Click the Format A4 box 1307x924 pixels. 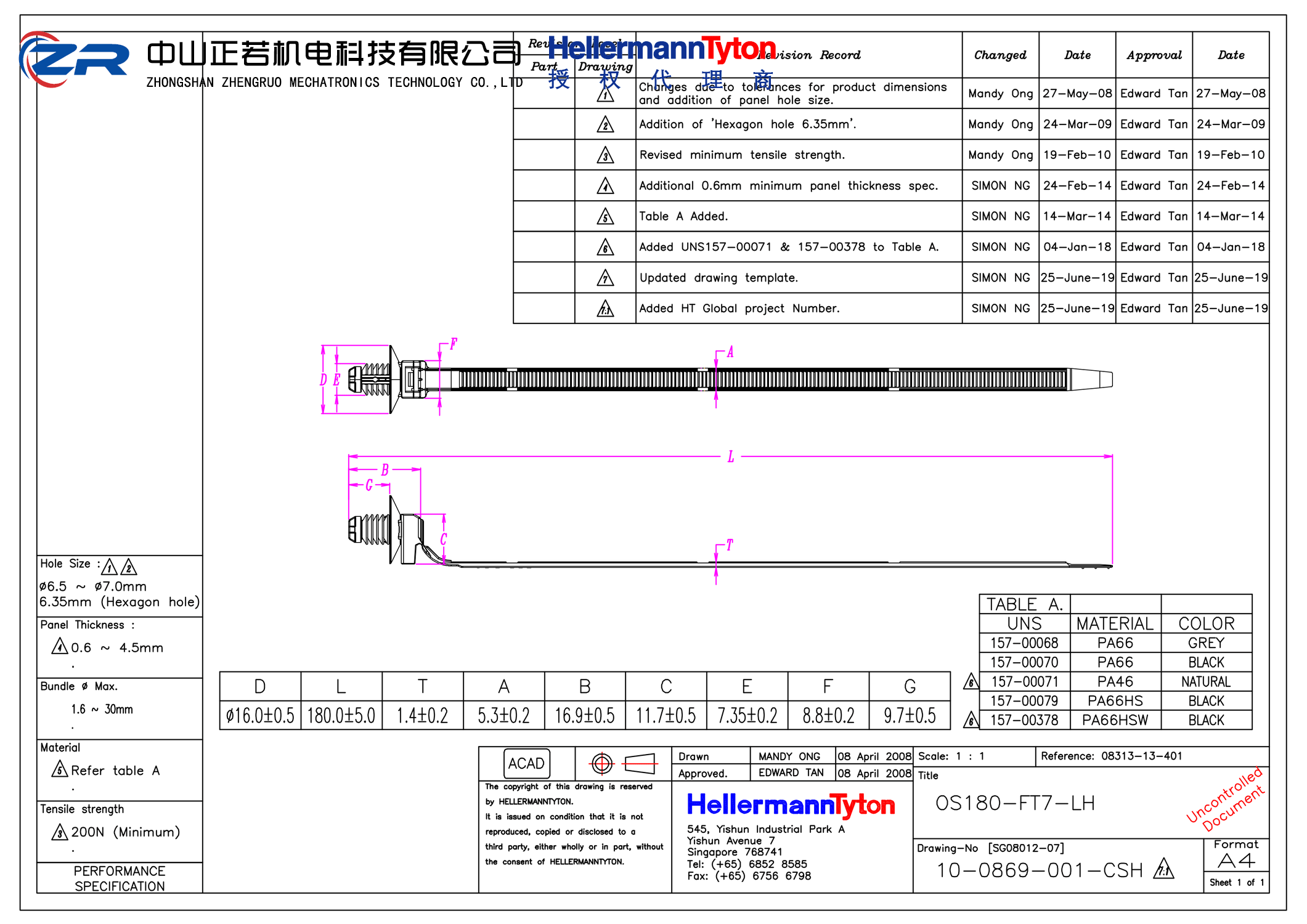tap(1236, 855)
